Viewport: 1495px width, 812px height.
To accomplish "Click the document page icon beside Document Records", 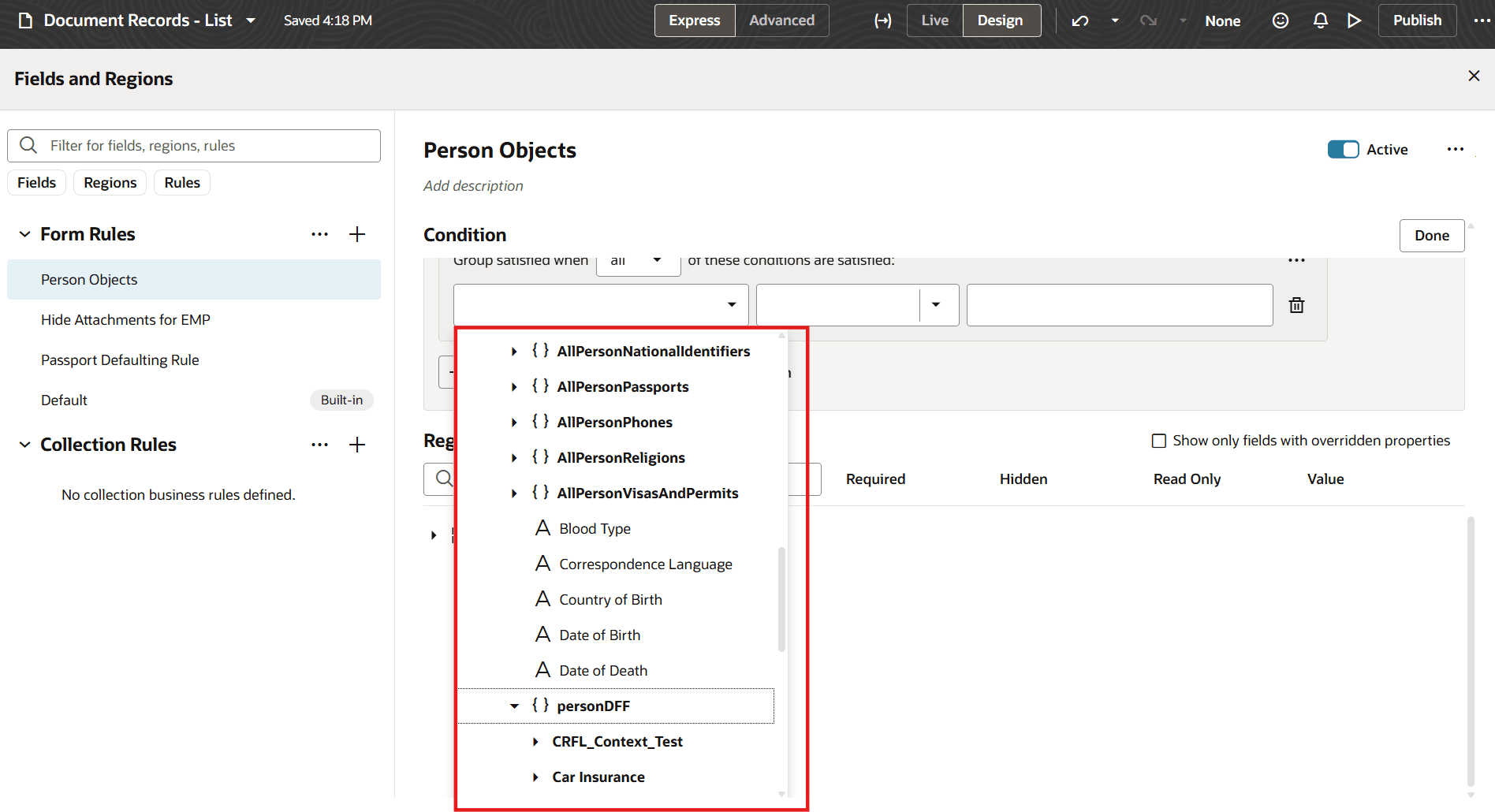I will (25, 20).
